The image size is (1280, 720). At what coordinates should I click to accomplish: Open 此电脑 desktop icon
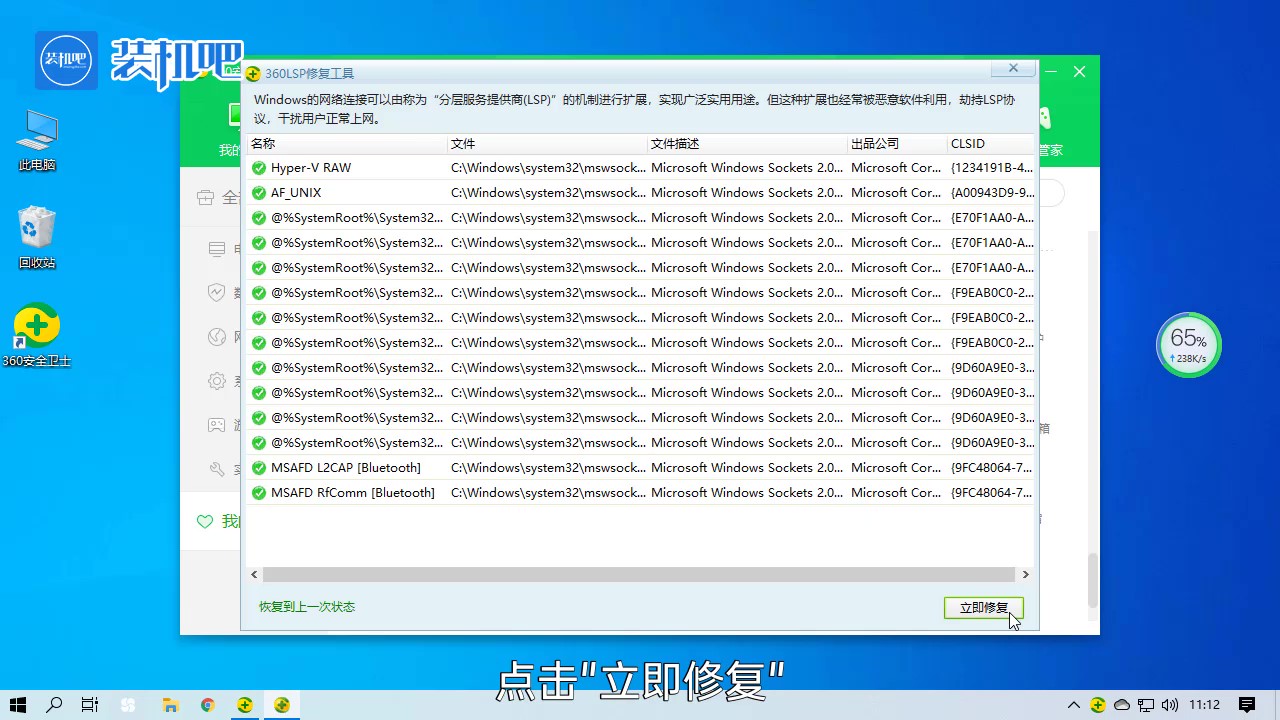pos(37,140)
